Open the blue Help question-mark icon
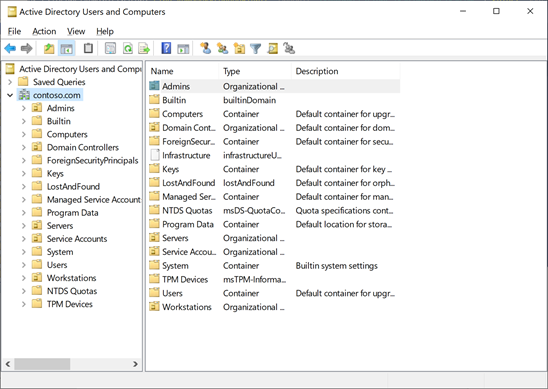 (166, 48)
